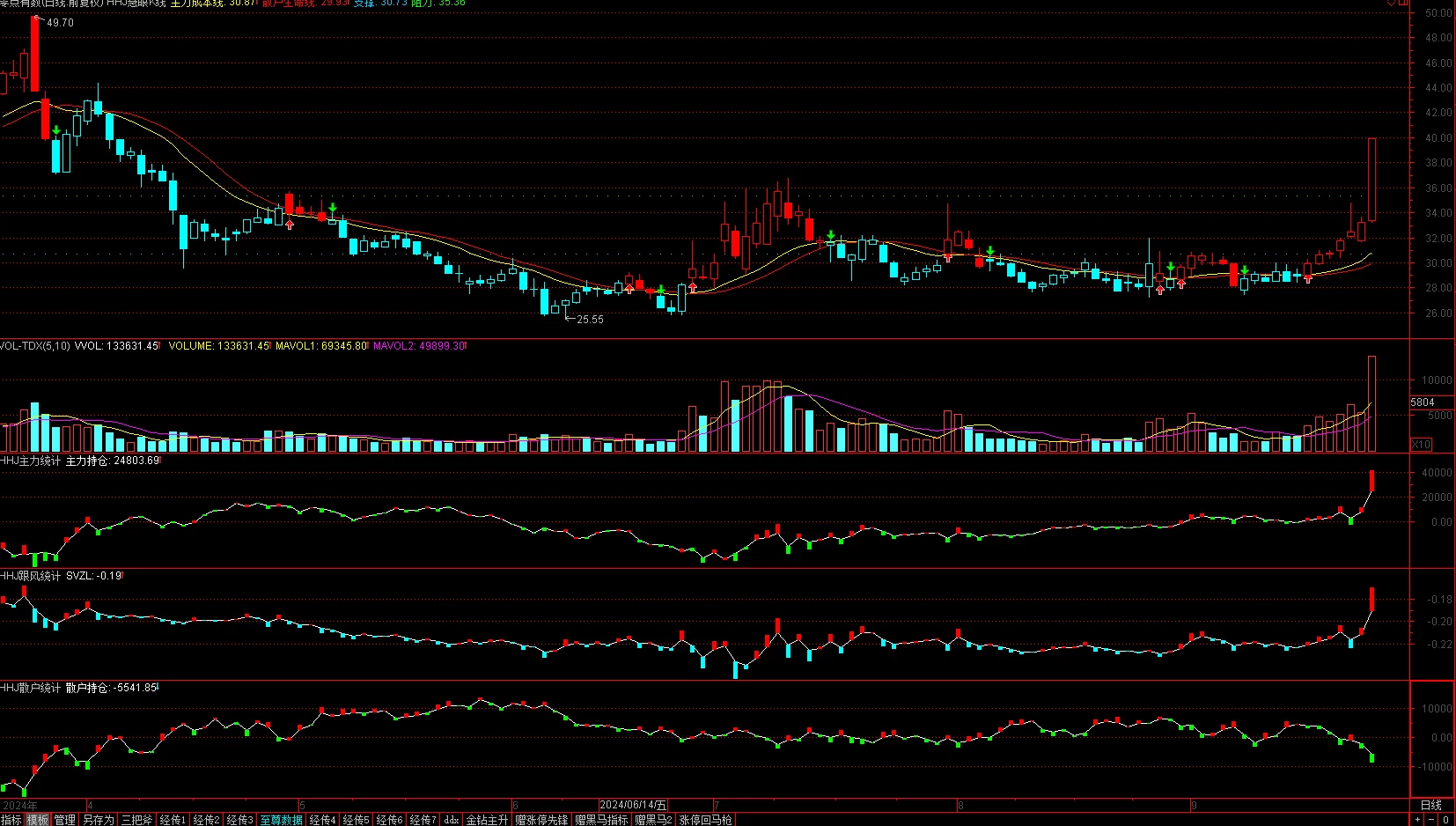The width and height of the screenshot is (1456, 826).
Task: Switch to the 经传1 template
Action: pyautogui.click(x=173, y=820)
